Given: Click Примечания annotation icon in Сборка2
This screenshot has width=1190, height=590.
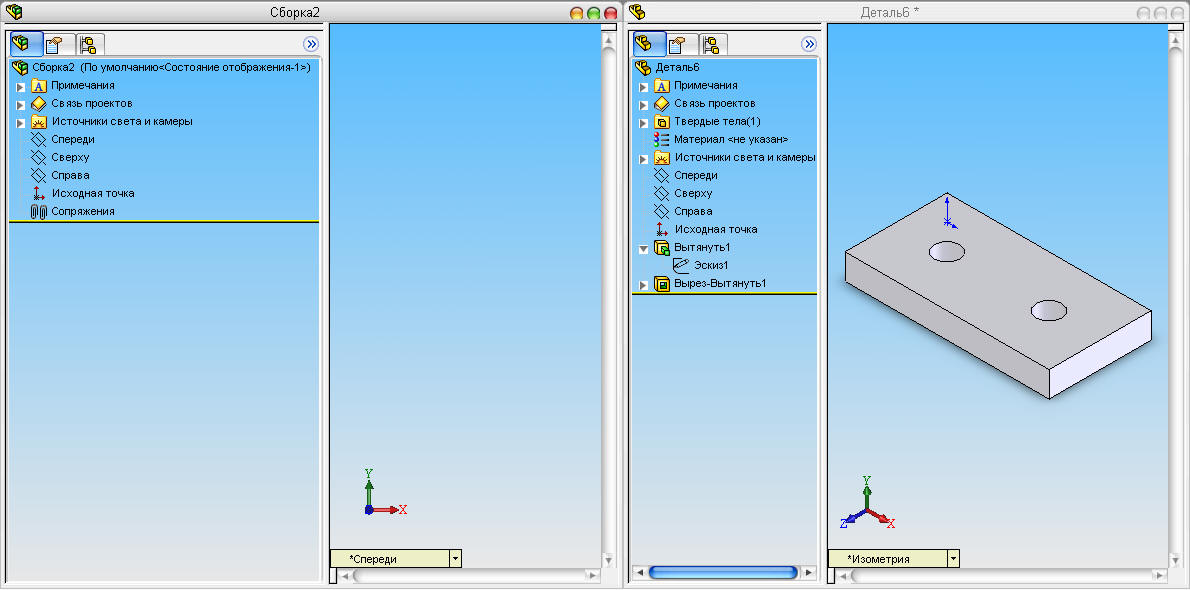Looking at the screenshot, I should click(39, 86).
